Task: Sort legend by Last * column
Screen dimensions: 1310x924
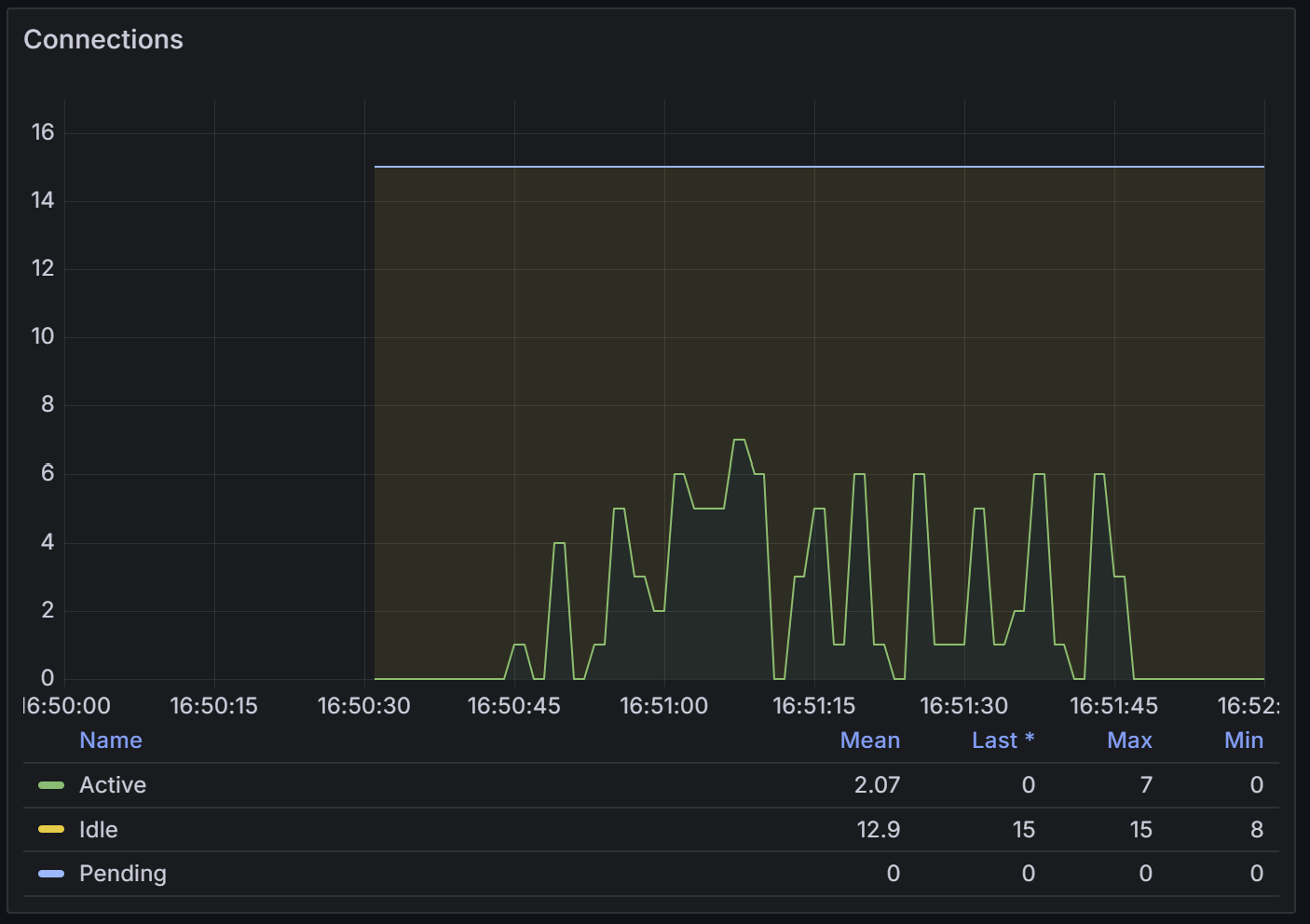Action: click(1003, 741)
